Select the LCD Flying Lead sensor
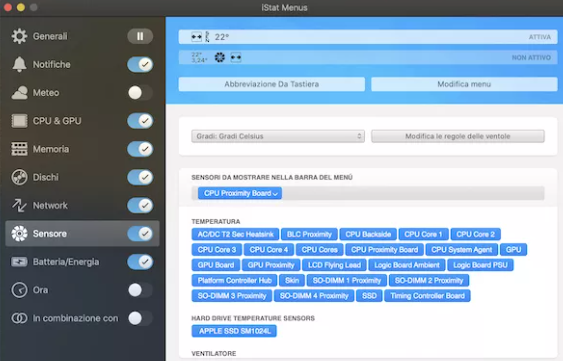Viewport: 563px width, 361px height. click(334, 265)
